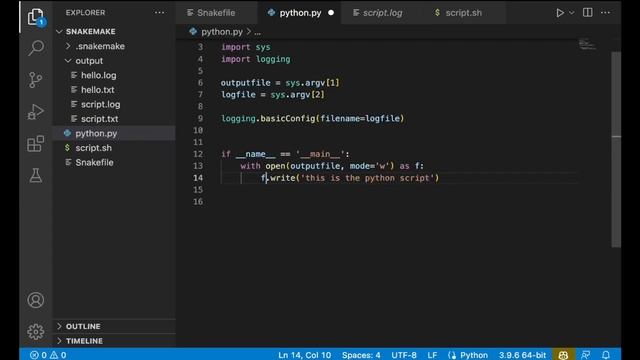Open the notifications bell
This screenshot has height=360, width=640.
tap(606, 355)
